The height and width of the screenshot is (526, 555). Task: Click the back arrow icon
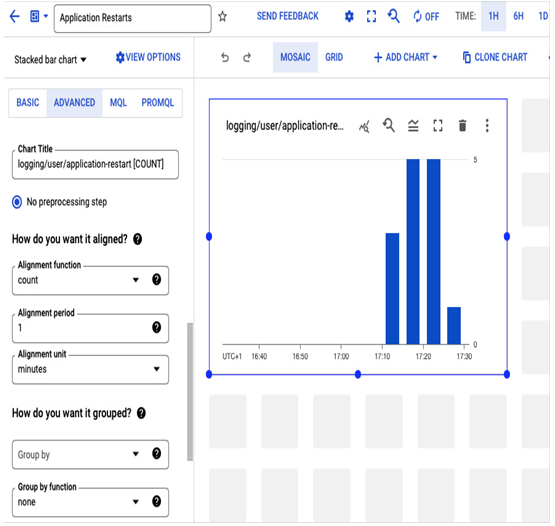(x=14, y=16)
